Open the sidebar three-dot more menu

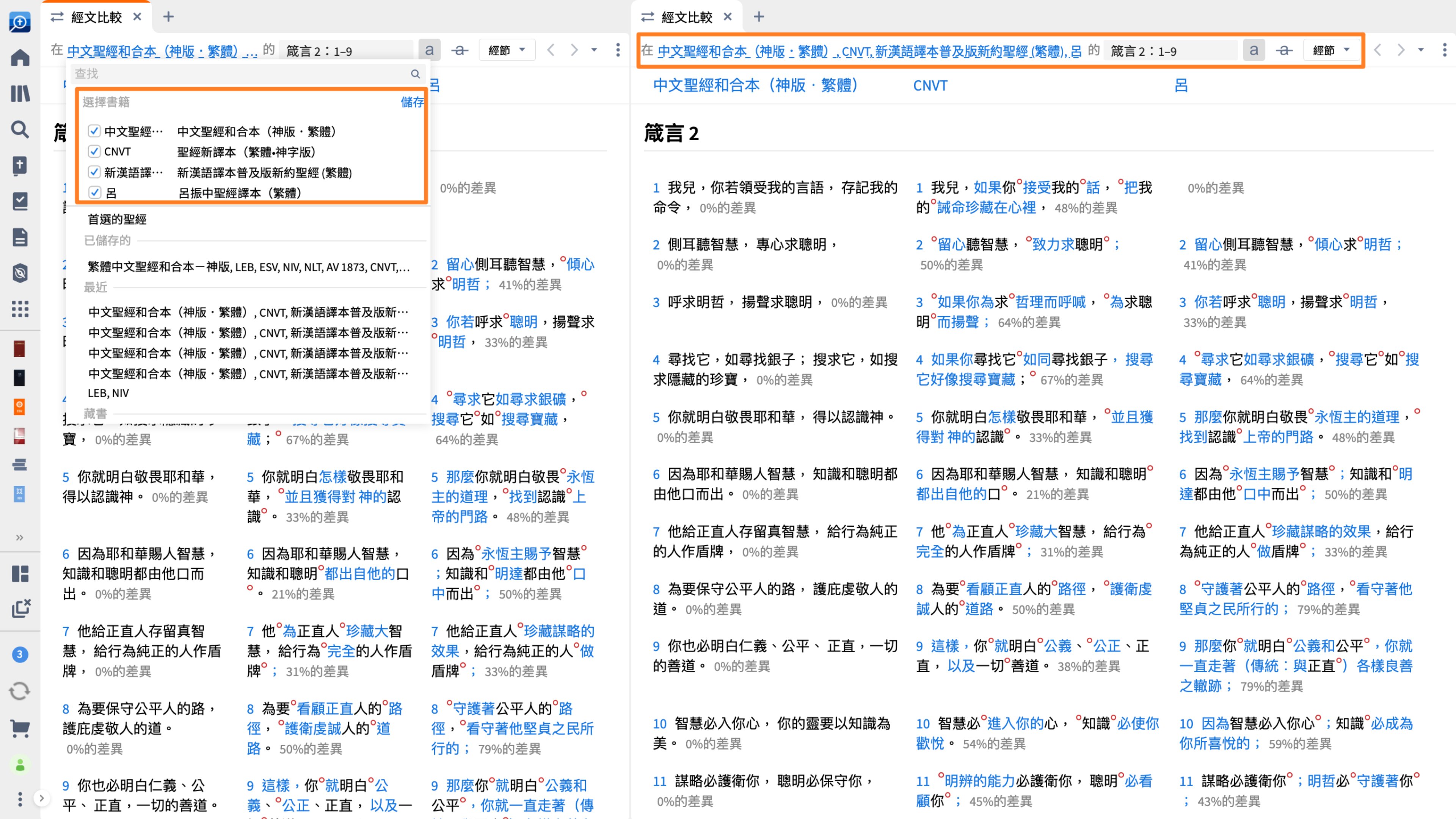click(20, 799)
